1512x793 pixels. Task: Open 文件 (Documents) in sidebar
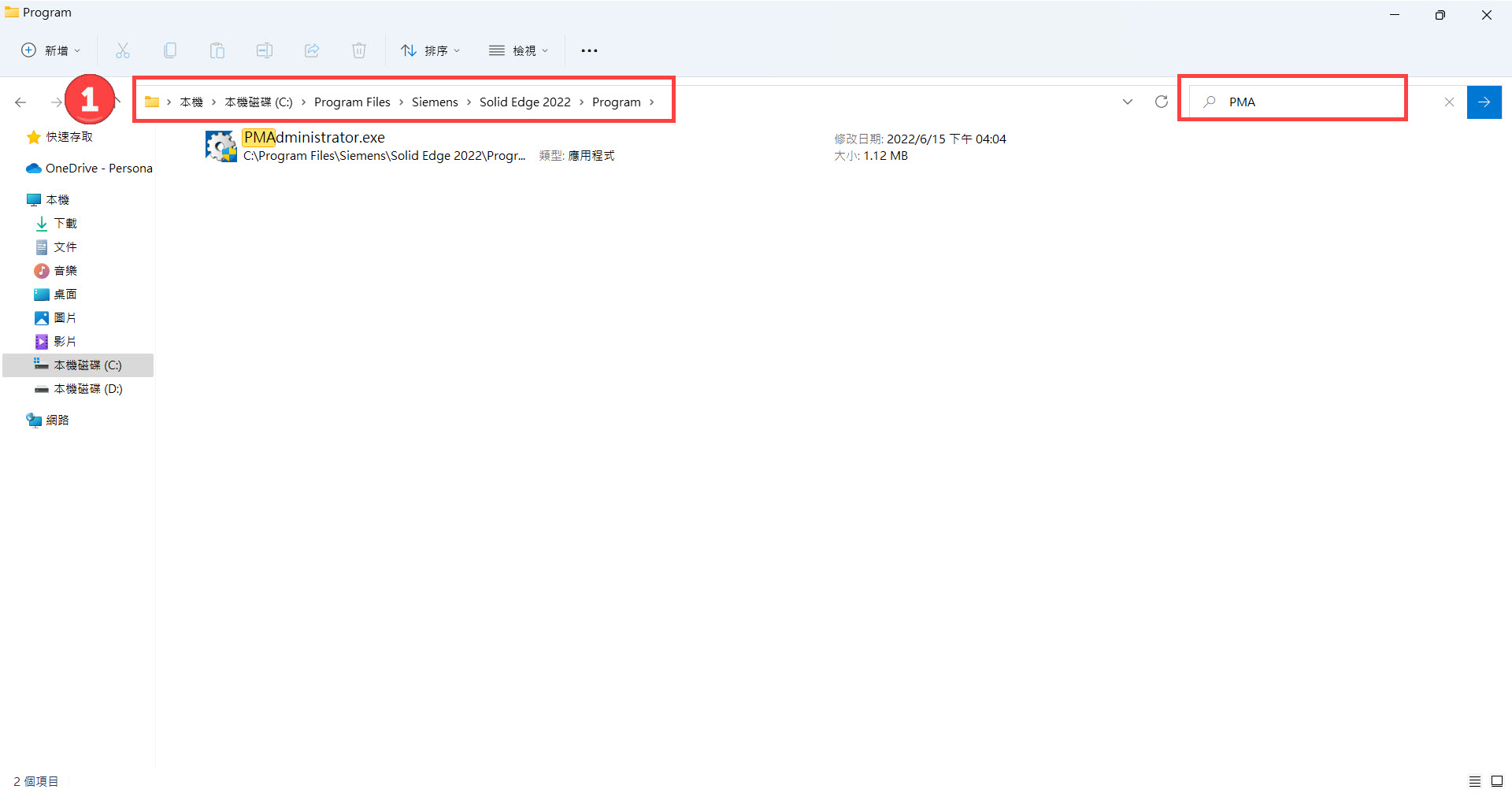click(x=65, y=247)
